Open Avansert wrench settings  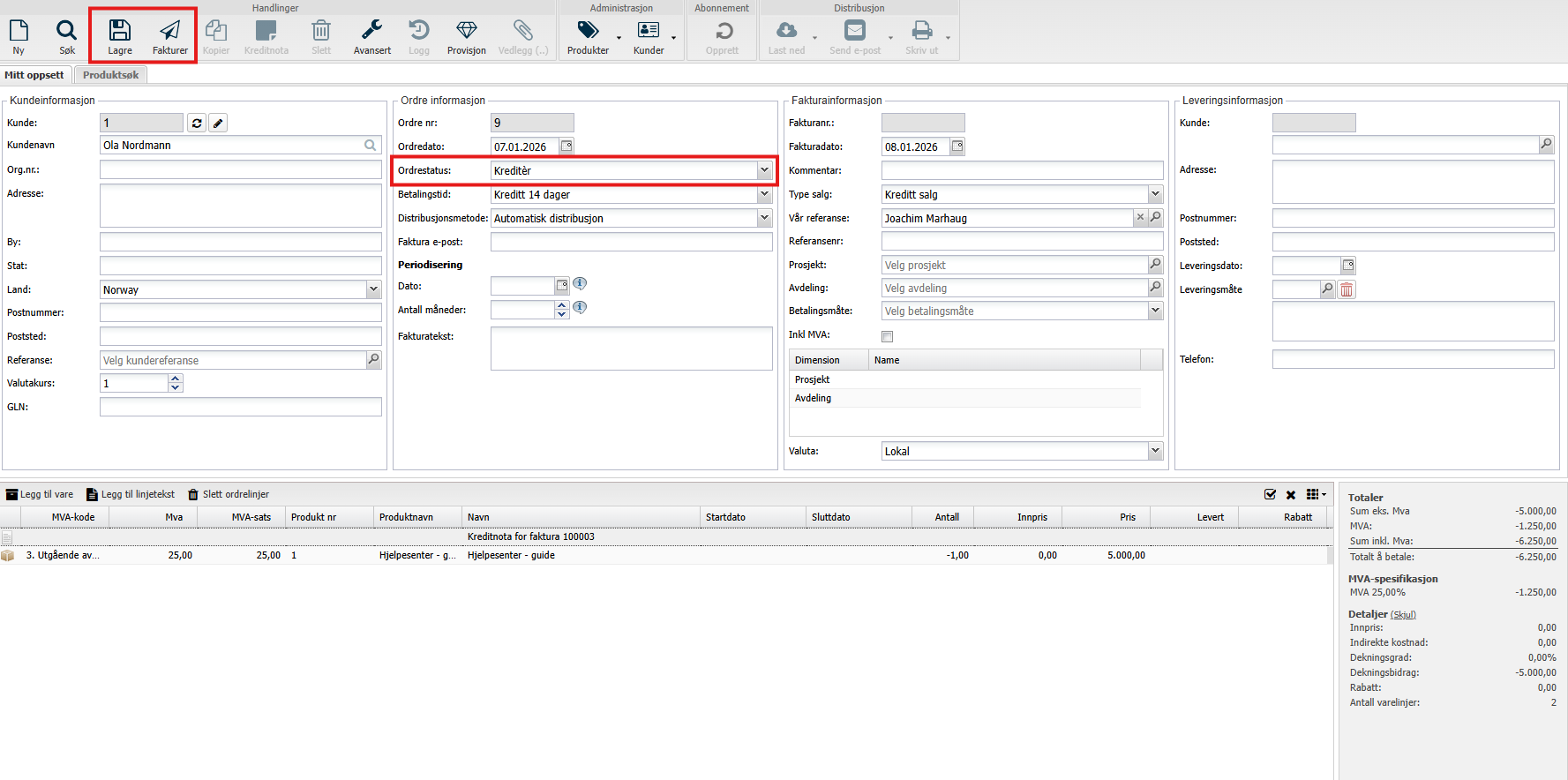(x=371, y=31)
